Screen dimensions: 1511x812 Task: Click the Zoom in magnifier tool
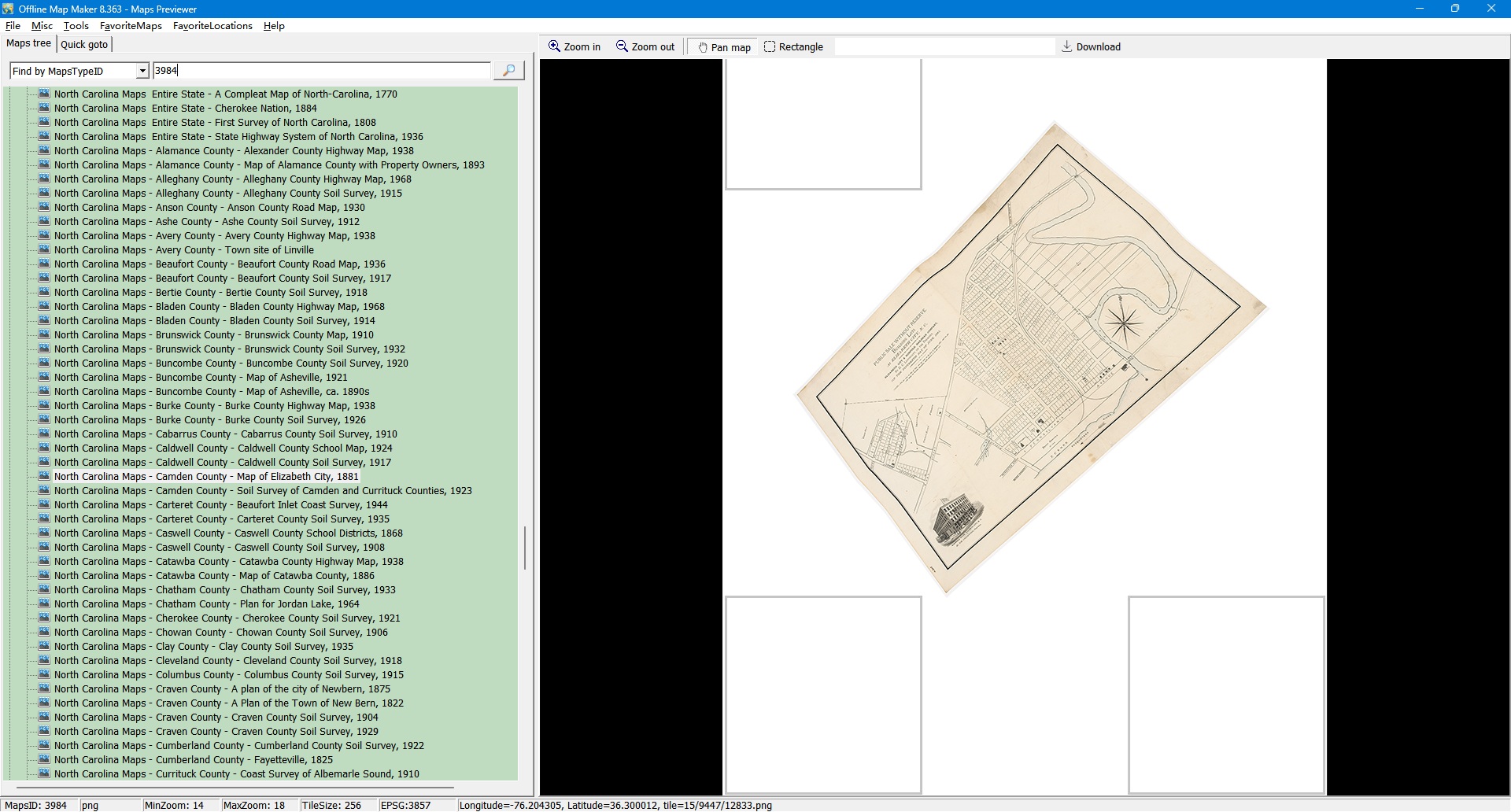pyautogui.click(x=574, y=47)
